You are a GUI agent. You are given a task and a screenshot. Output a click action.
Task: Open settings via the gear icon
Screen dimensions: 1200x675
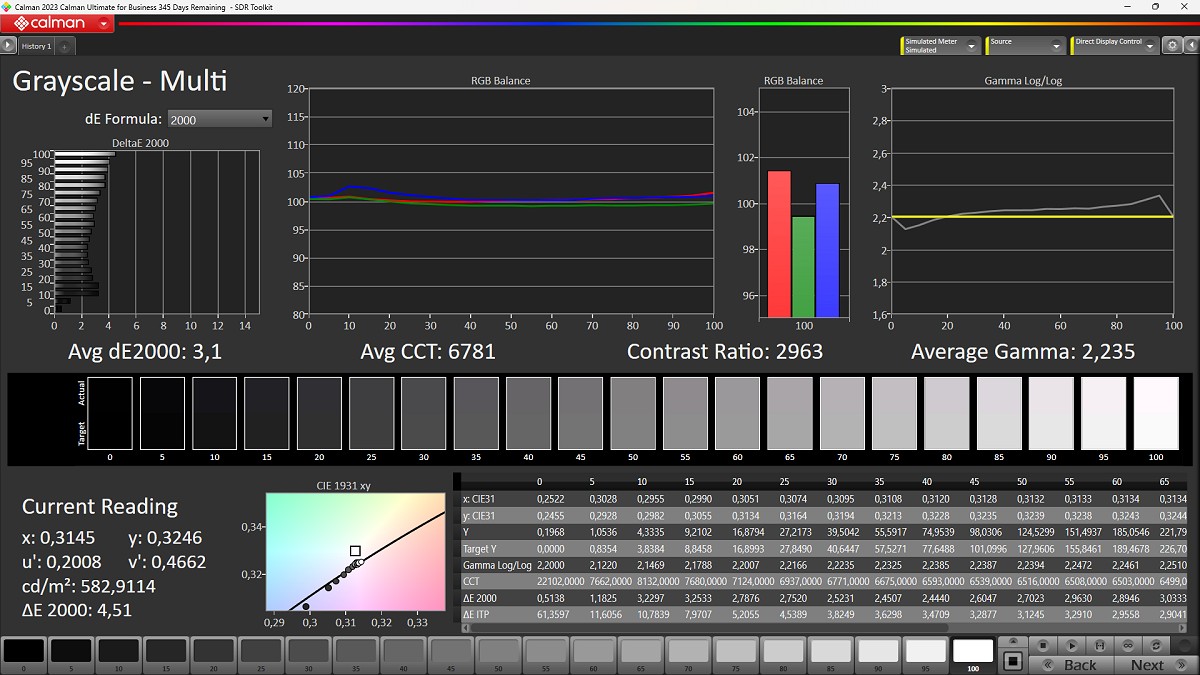click(1171, 46)
